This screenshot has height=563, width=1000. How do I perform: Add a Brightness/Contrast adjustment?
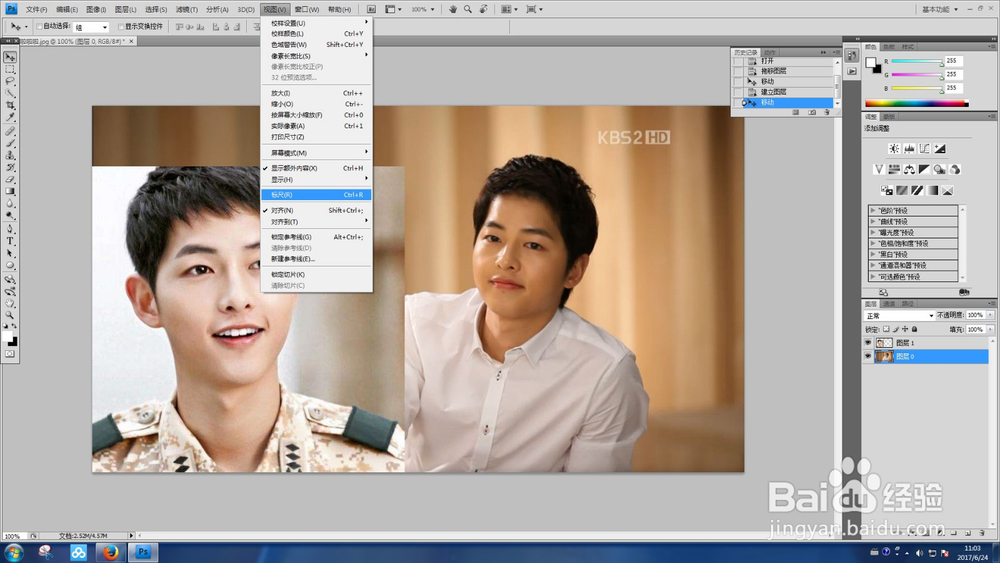point(894,149)
